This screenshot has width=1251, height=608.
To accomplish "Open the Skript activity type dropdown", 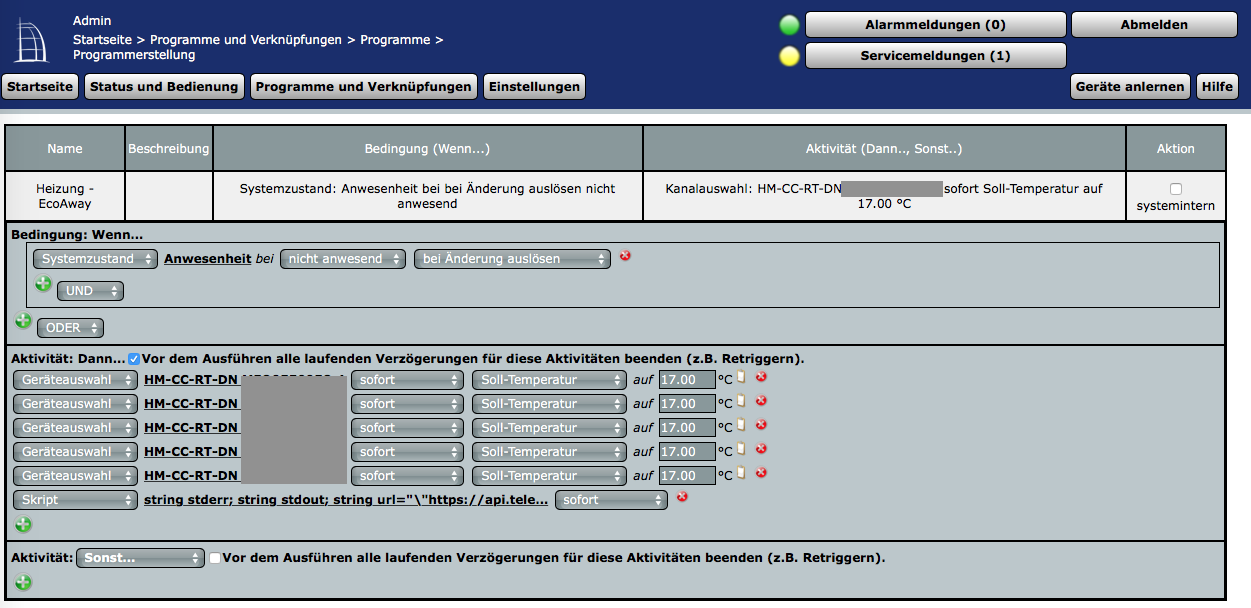I will coord(75,500).
